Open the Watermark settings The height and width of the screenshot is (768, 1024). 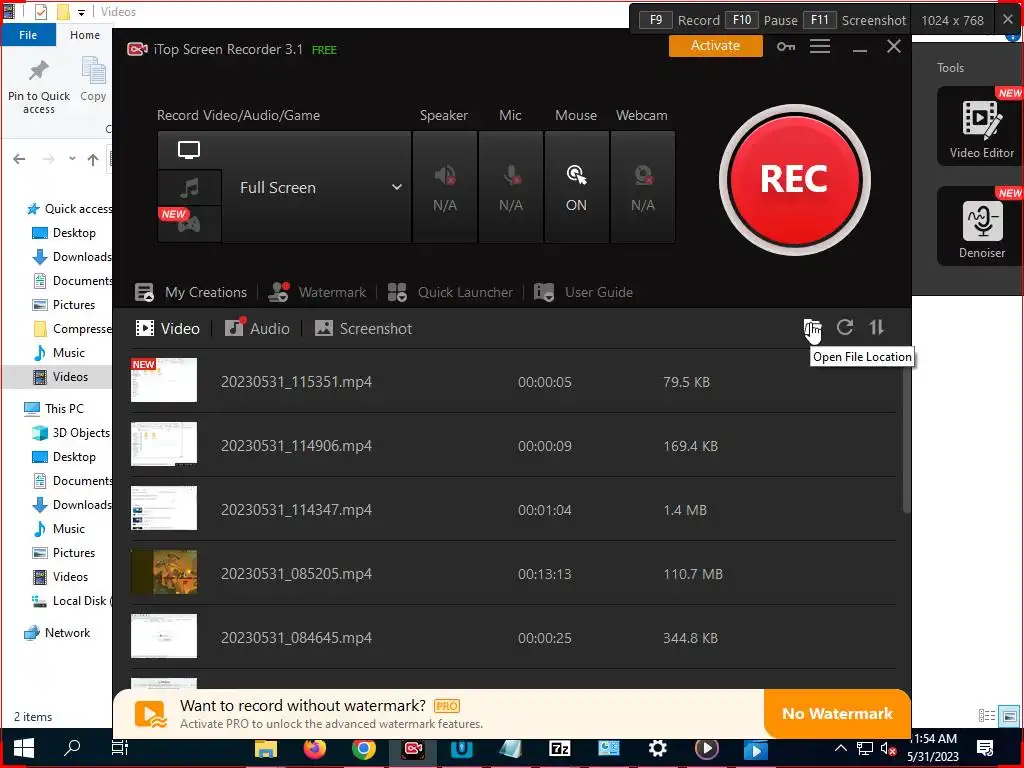[x=317, y=292]
